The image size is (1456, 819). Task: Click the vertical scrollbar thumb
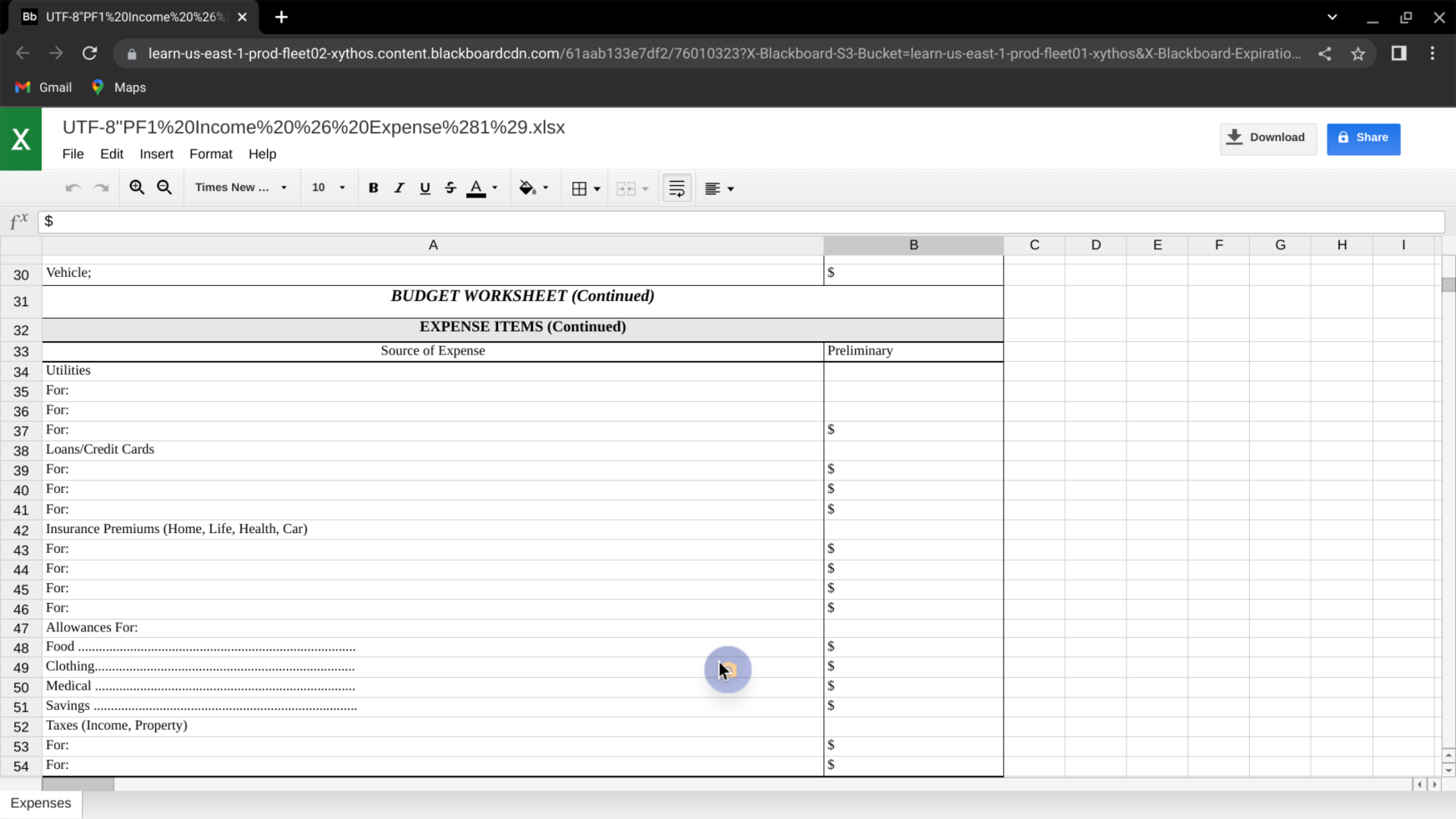click(1448, 284)
